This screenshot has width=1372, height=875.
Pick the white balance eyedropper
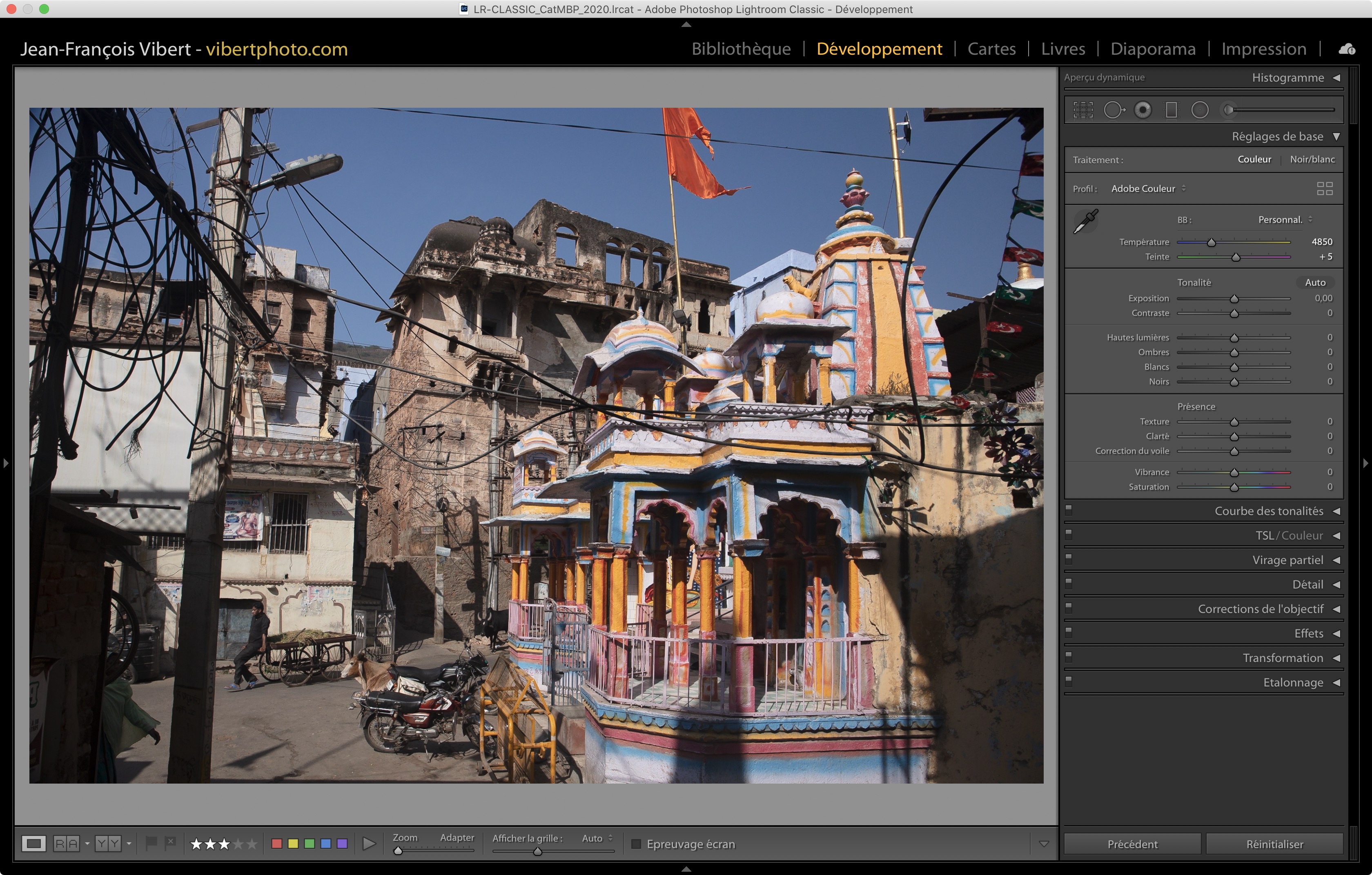coord(1085,222)
